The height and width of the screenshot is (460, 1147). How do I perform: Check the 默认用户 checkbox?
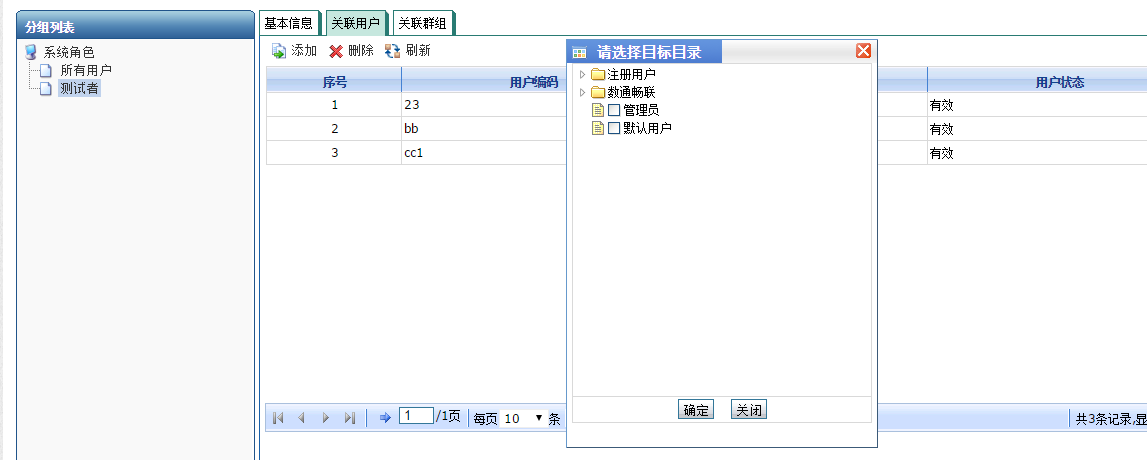[x=614, y=128]
